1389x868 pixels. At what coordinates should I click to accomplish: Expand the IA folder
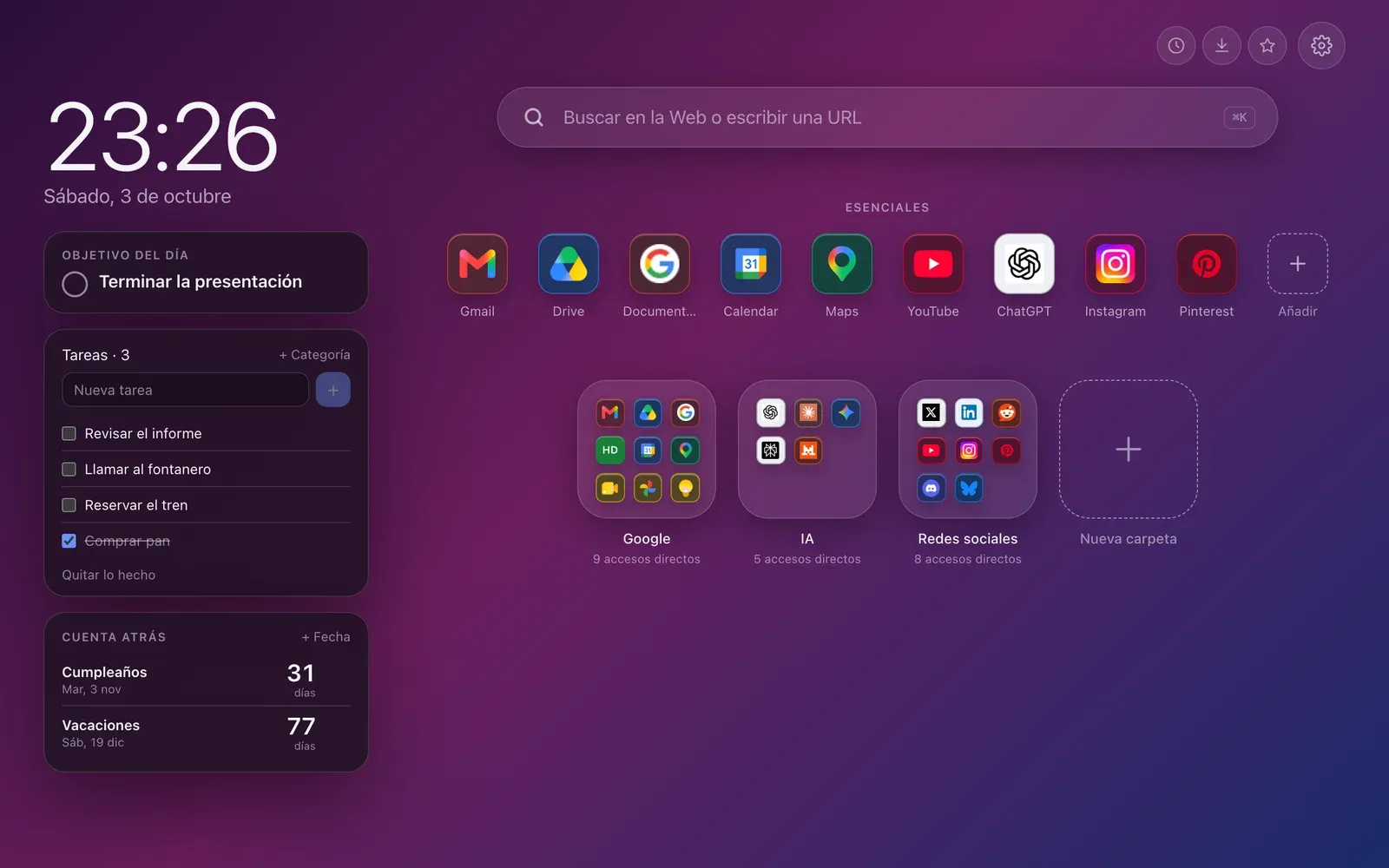[x=807, y=450]
